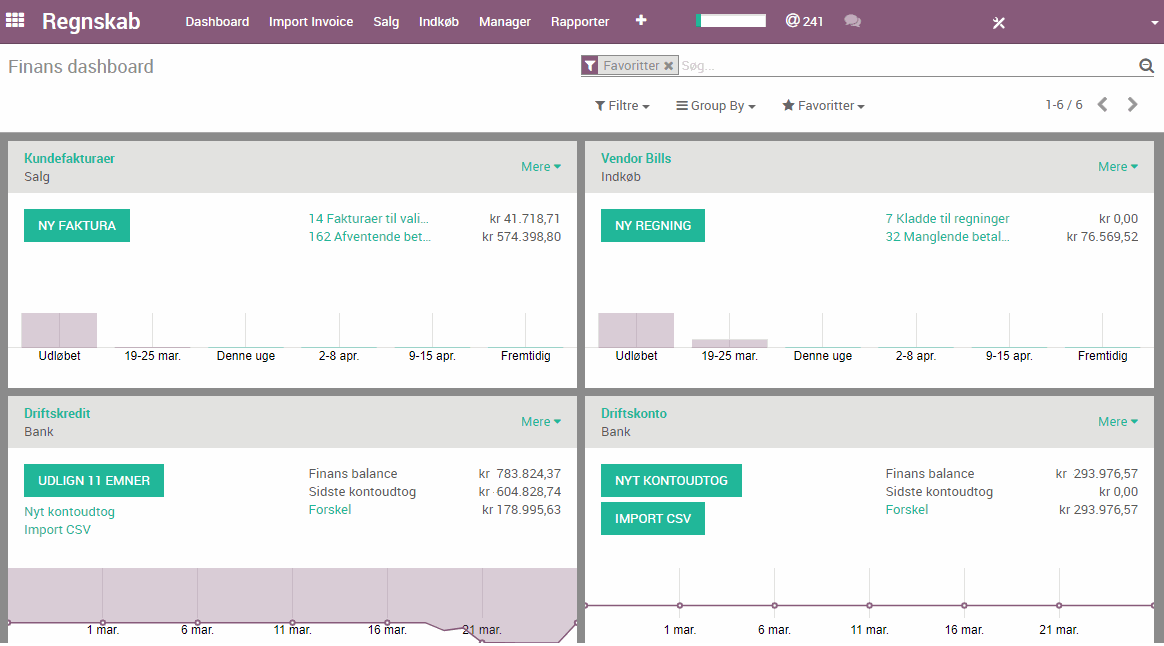
Task: Open the Filtre dropdown
Action: tap(622, 105)
